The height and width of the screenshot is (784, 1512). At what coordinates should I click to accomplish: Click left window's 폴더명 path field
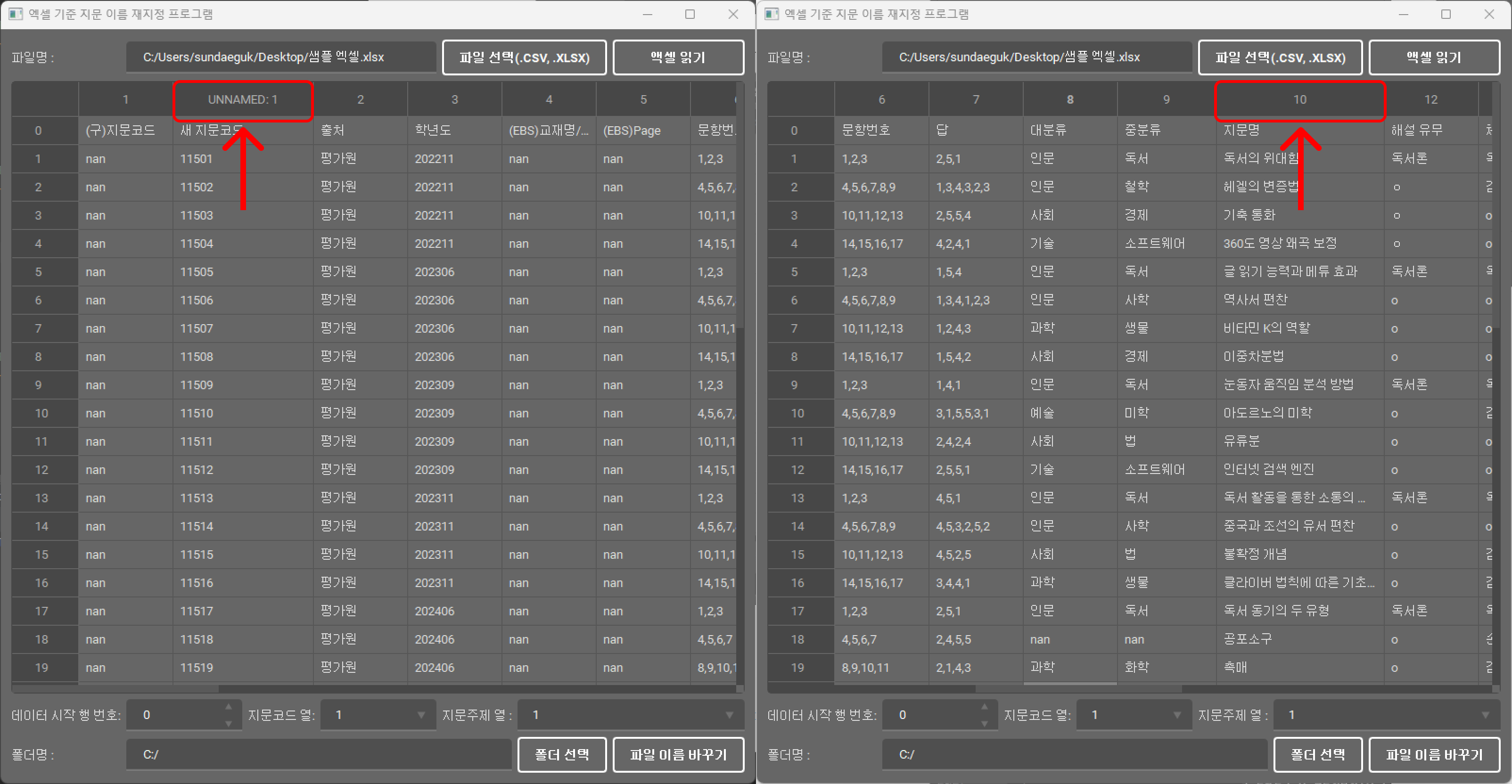pyautogui.click(x=319, y=755)
